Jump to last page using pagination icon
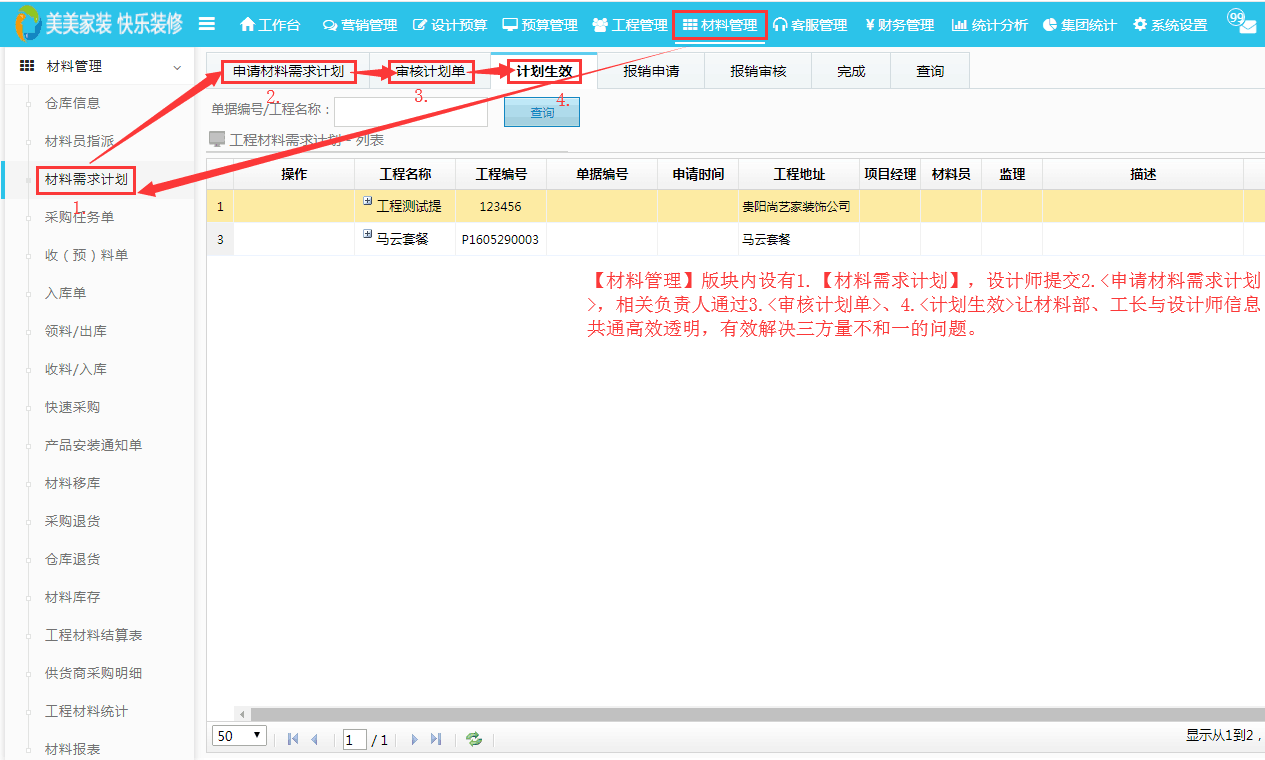This screenshot has width=1265, height=760. click(x=436, y=739)
